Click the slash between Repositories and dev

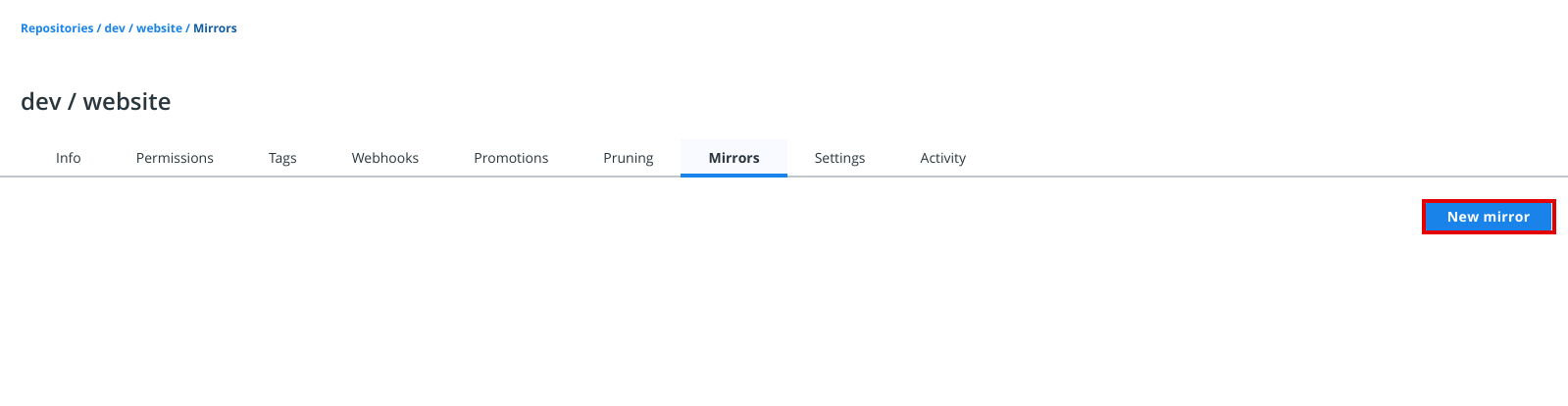99,28
